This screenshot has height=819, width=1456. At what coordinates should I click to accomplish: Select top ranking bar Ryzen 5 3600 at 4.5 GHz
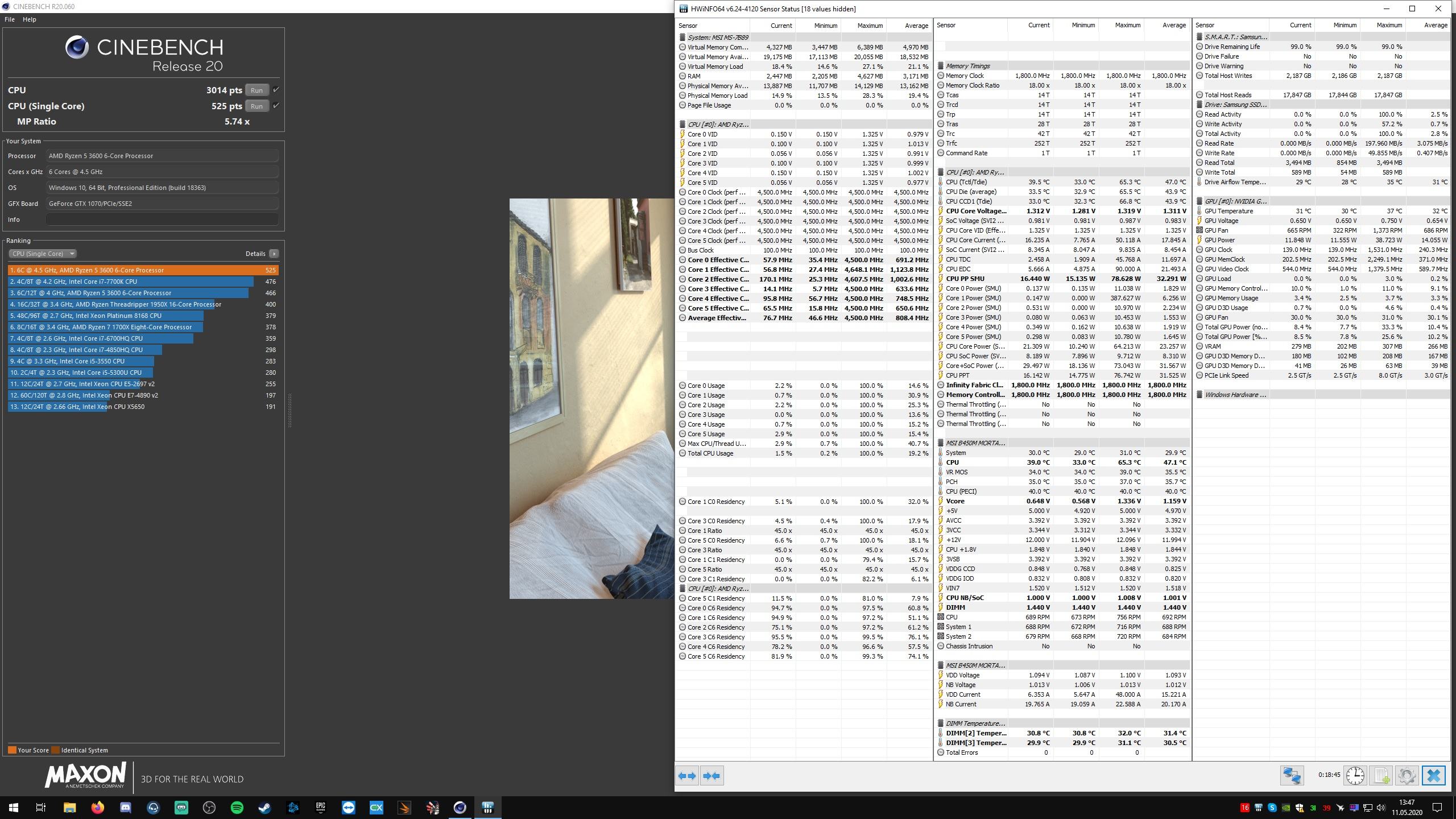(x=143, y=270)
